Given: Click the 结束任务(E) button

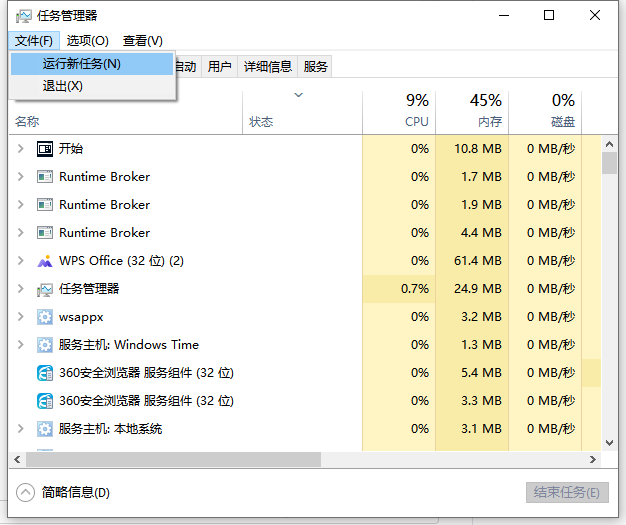Looking at the screenshot, I should coord(567,493).
